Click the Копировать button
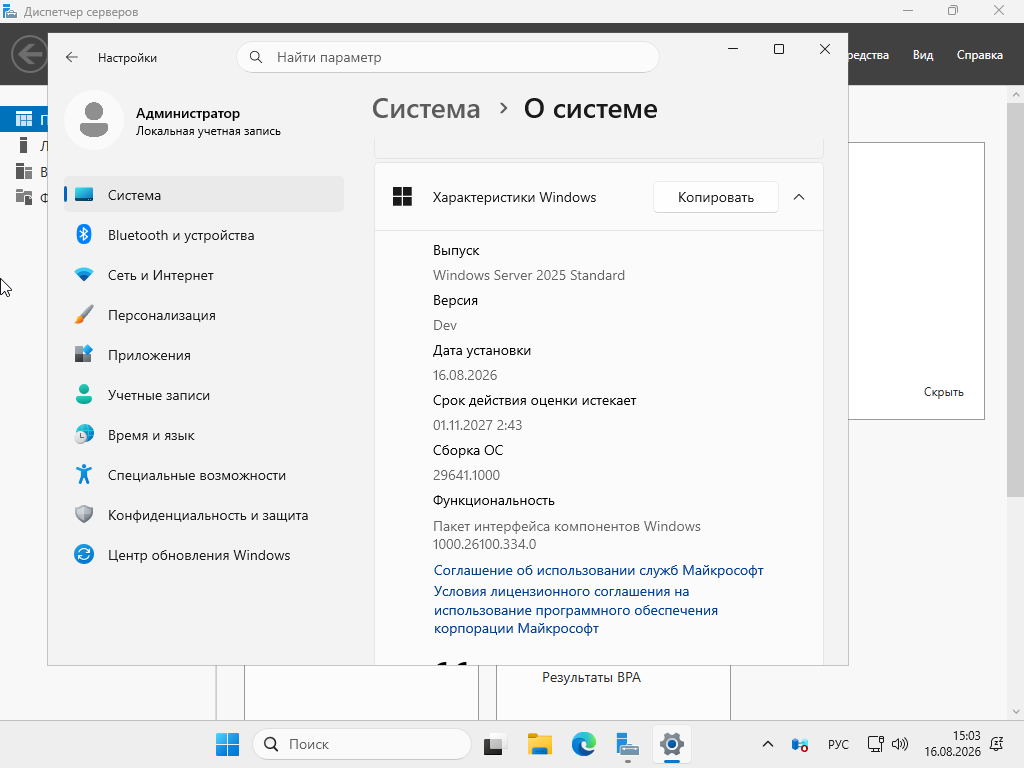Viewport: 1024px width, 768px height. (x=716, y=197)
